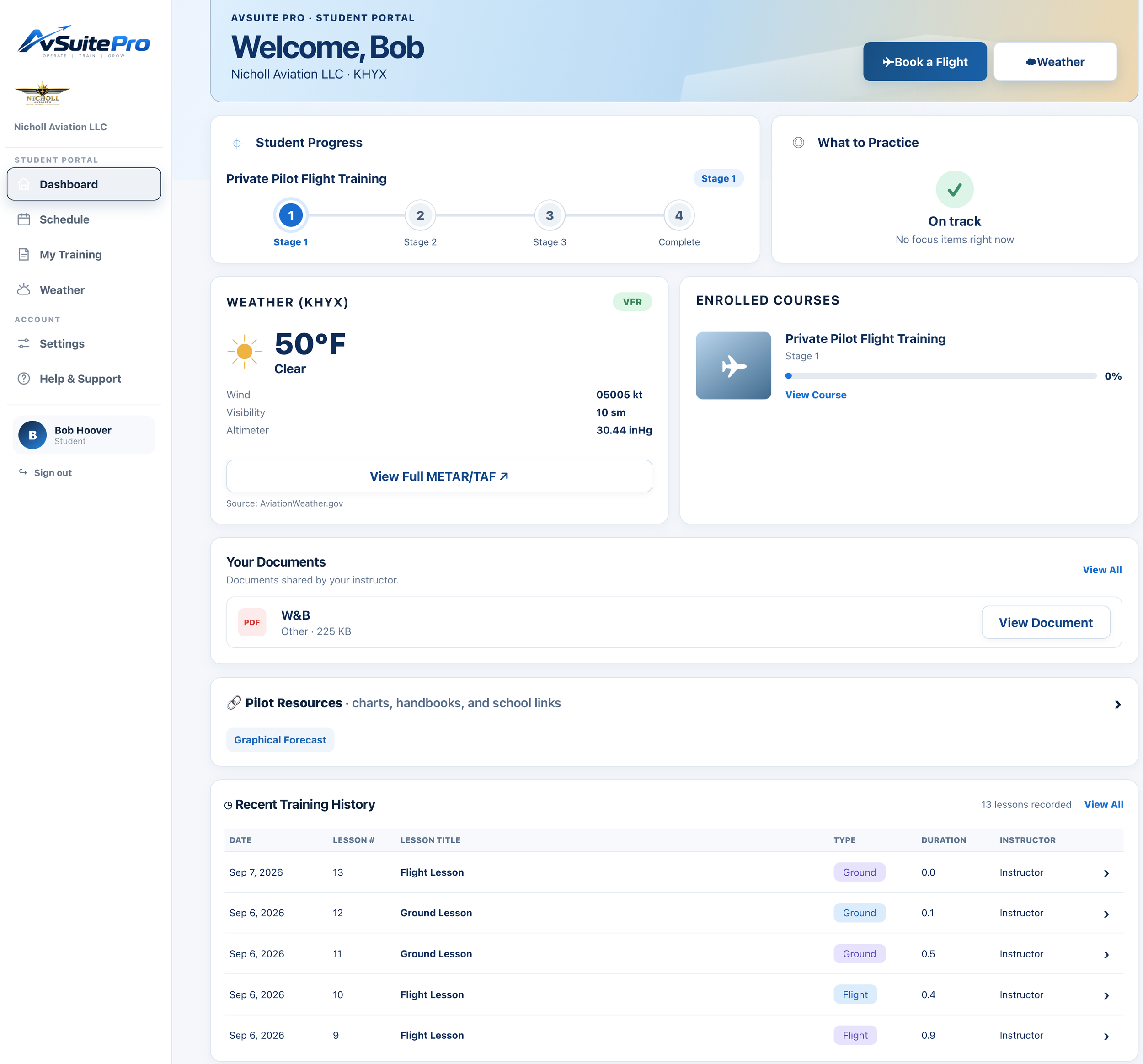The height and width of the screenshot is (1064, 1143).
Task: Click the green On track checkmark icon
Action: coord(955,189)
